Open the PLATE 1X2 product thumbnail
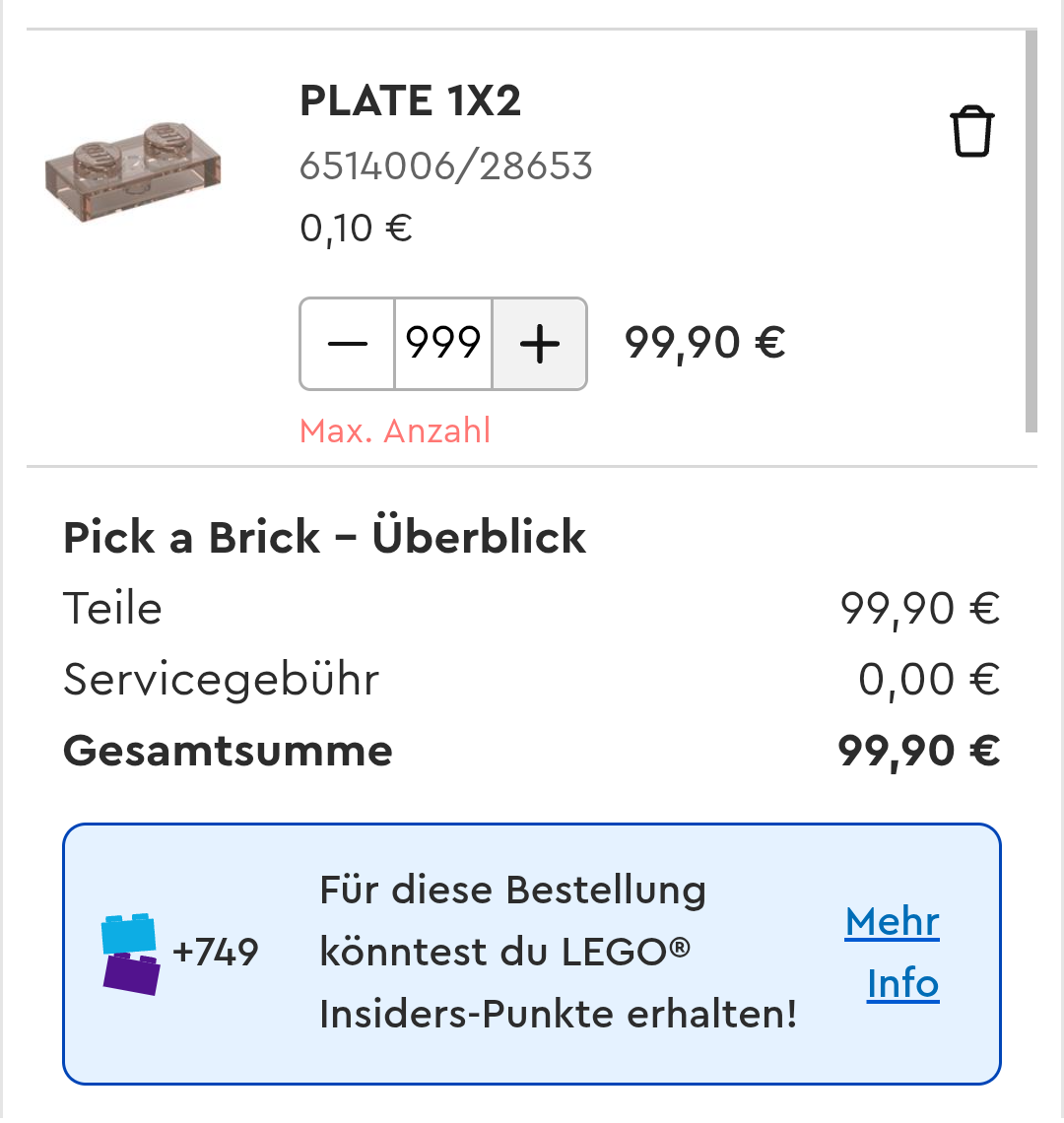 point(133,170)
